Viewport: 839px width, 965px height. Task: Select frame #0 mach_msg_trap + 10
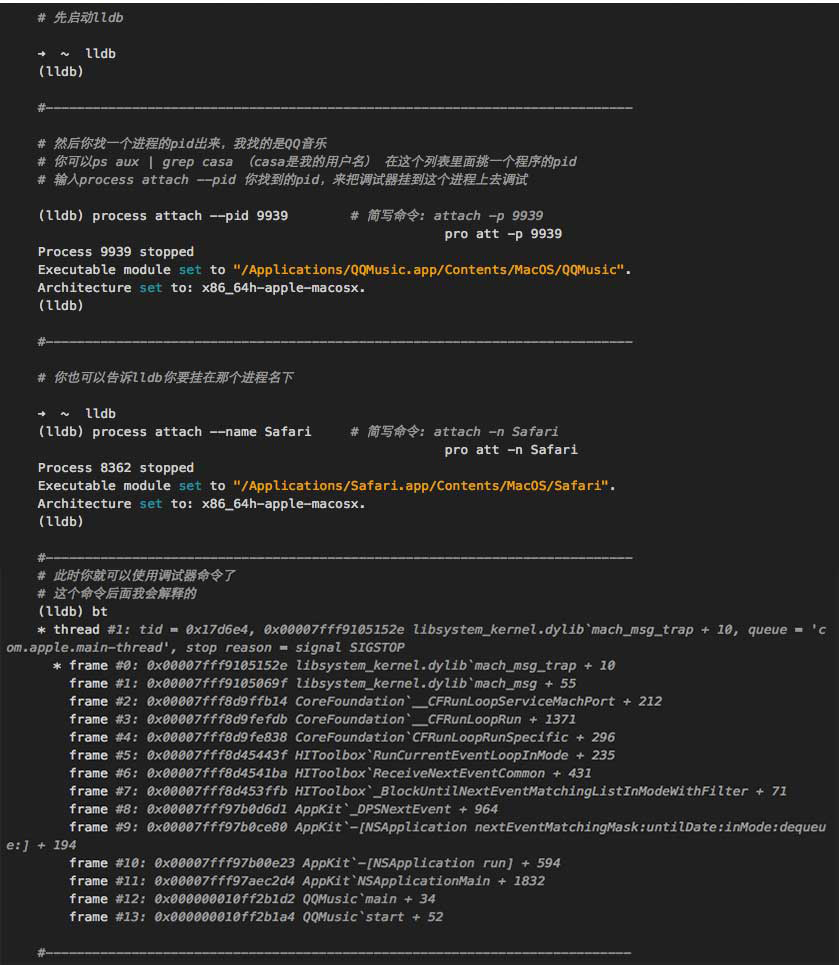(342, 666)
